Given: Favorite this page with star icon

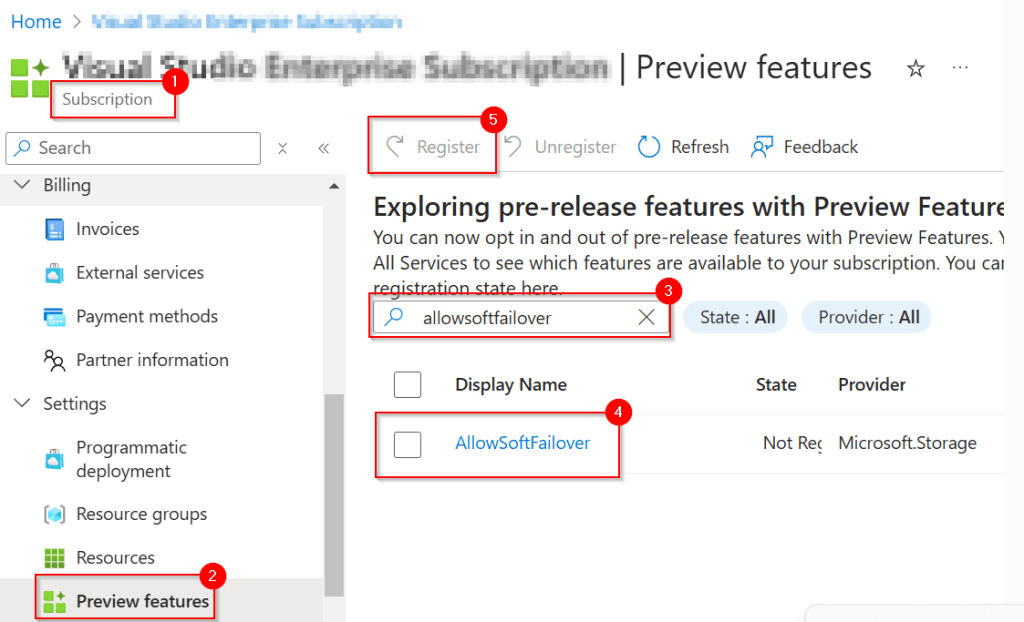Looking at the screenshot, I should (x=915, y=68).
